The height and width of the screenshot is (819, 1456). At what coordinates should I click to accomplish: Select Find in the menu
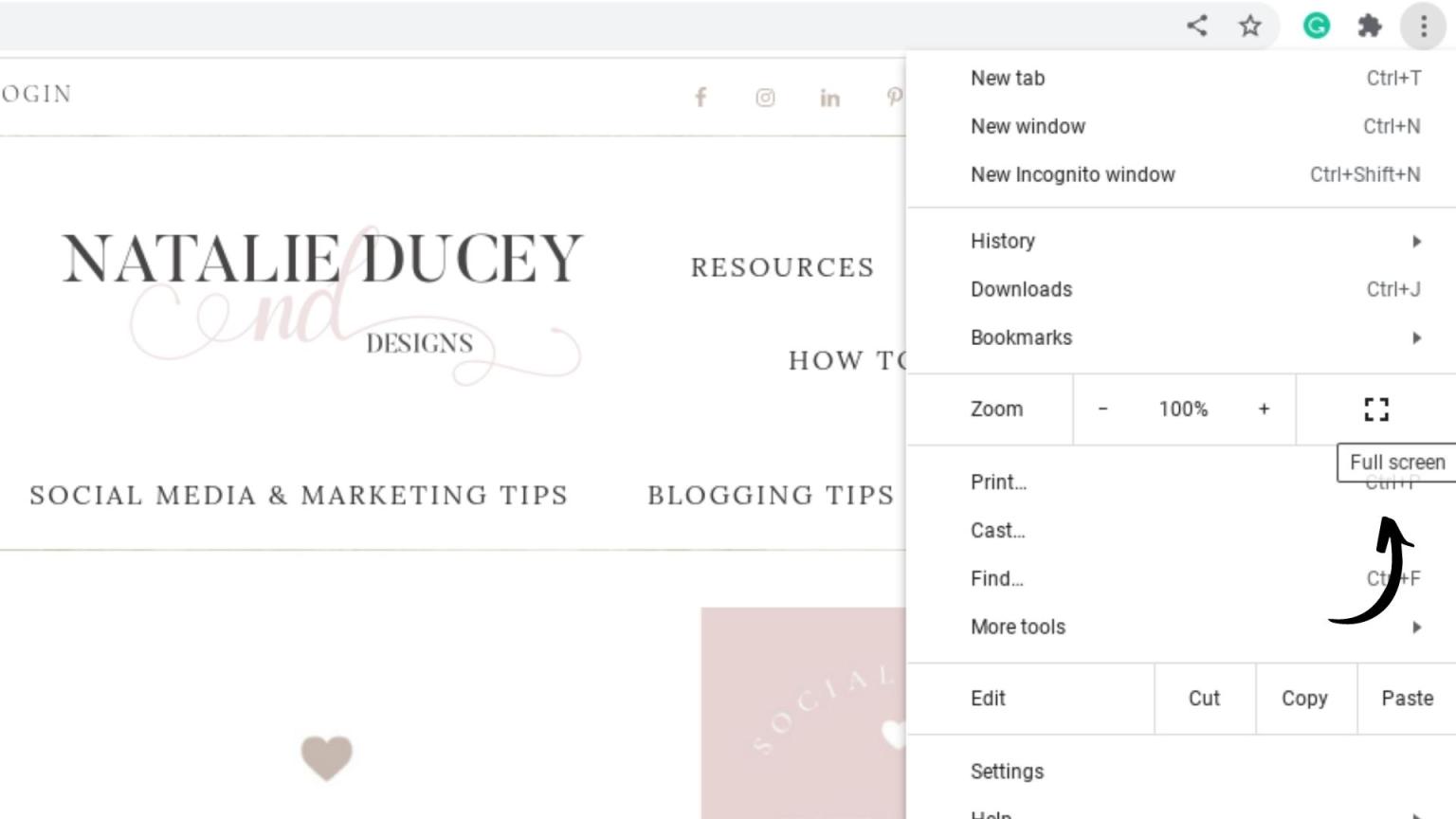tap(1181, 579)
